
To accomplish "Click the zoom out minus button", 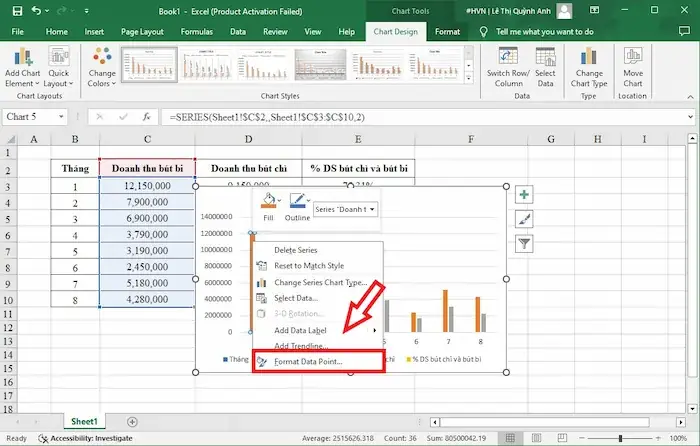I will click(582, 438).
